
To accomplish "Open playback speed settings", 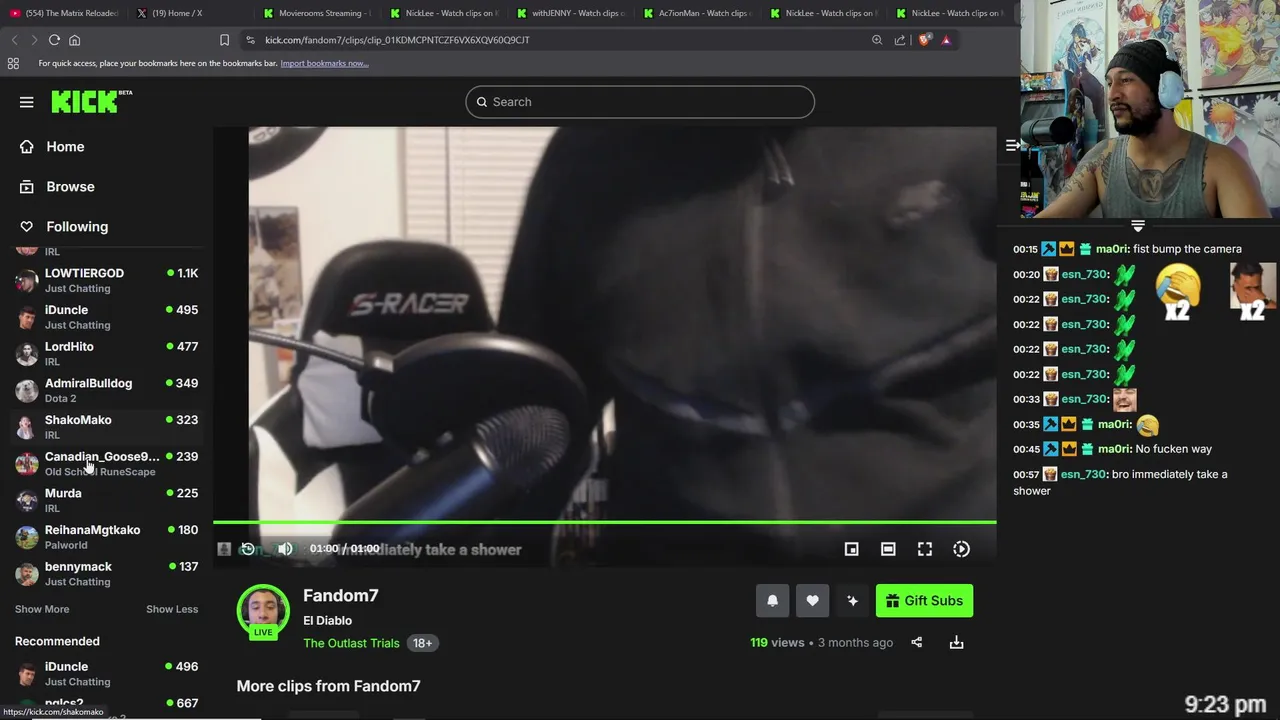I will [x=961, y=549].
